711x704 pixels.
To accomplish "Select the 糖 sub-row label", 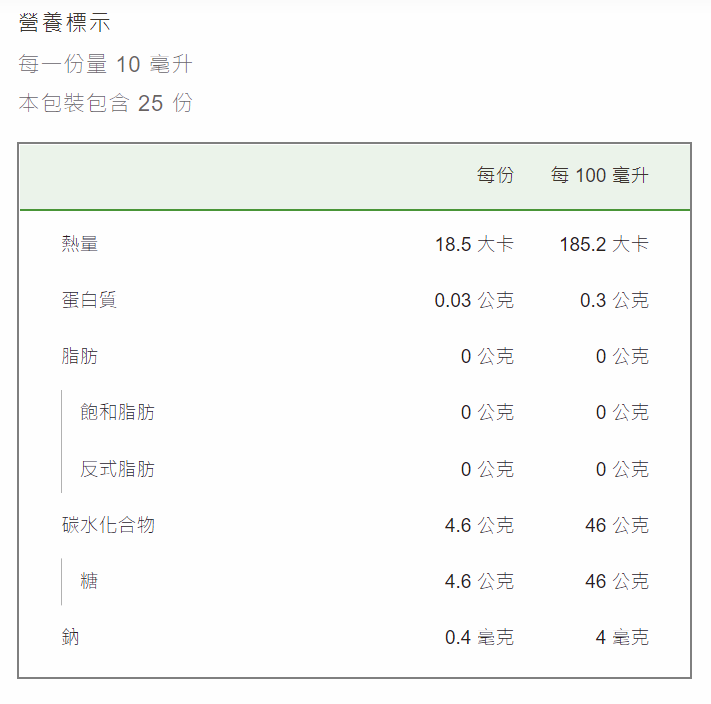I will [x=89, y=581].
